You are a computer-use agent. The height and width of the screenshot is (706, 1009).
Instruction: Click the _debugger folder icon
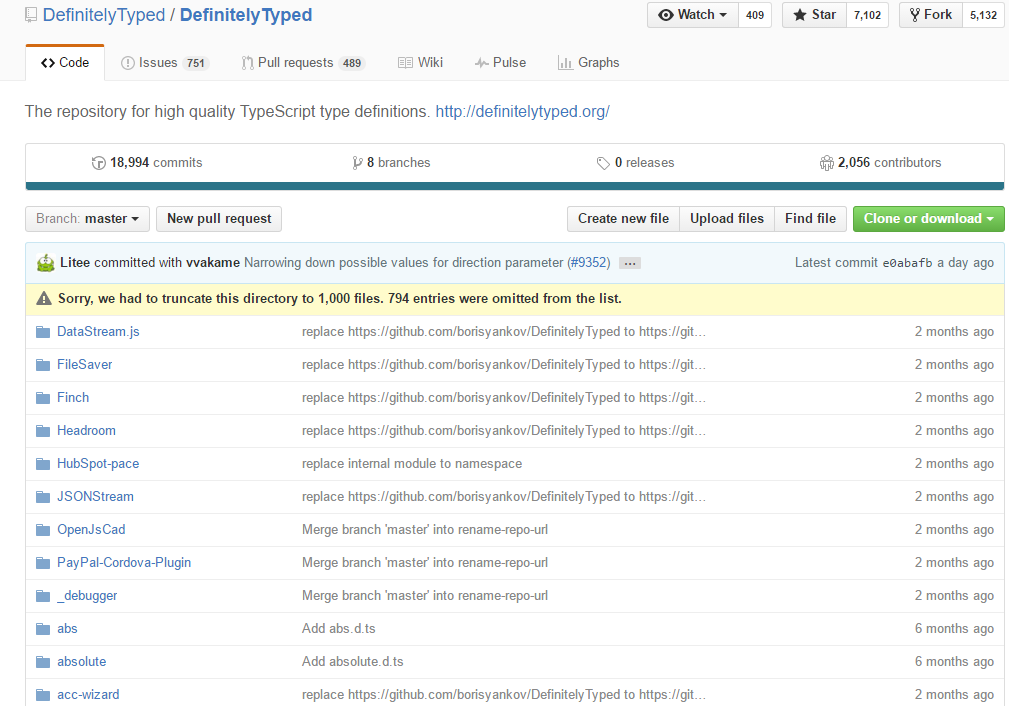tap(43, 596)
